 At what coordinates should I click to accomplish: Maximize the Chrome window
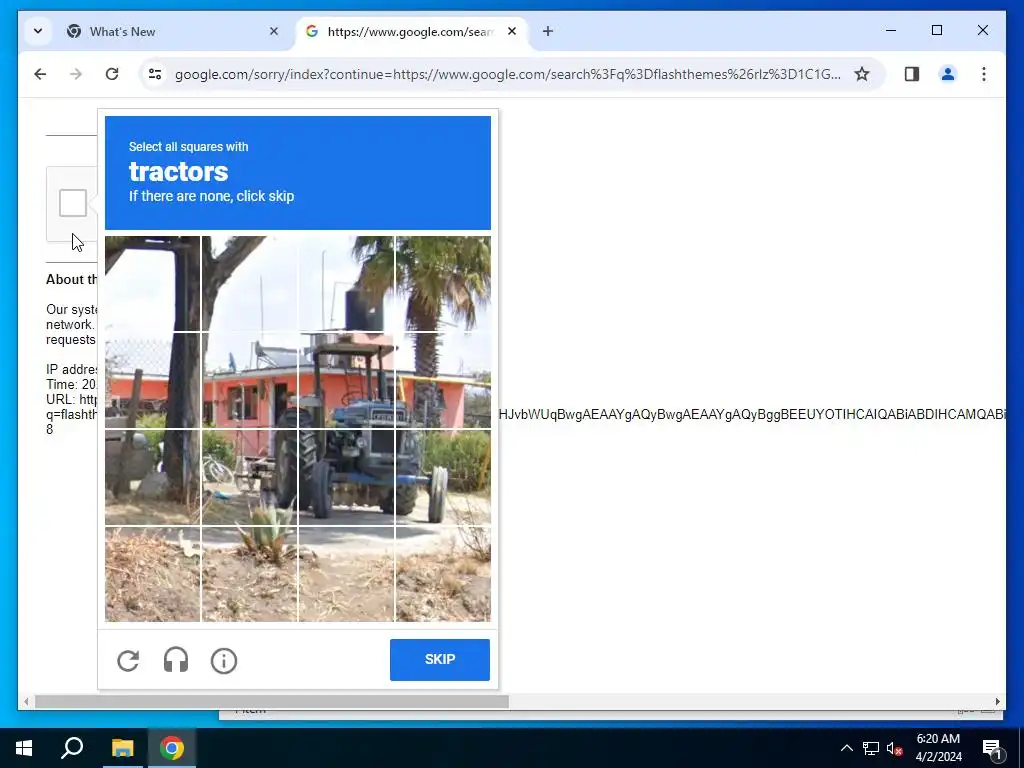936,30
